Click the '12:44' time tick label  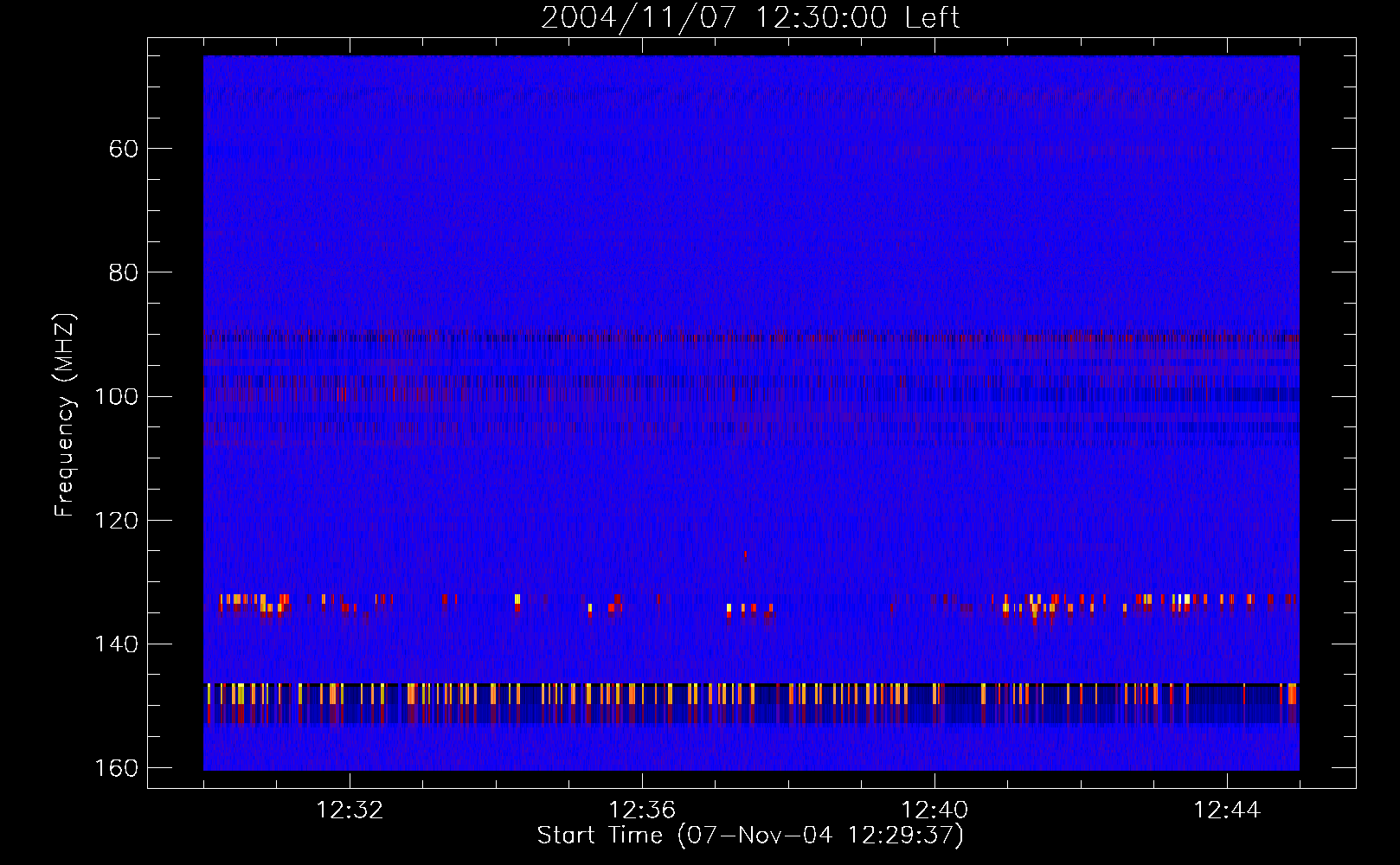[1227, 811]
